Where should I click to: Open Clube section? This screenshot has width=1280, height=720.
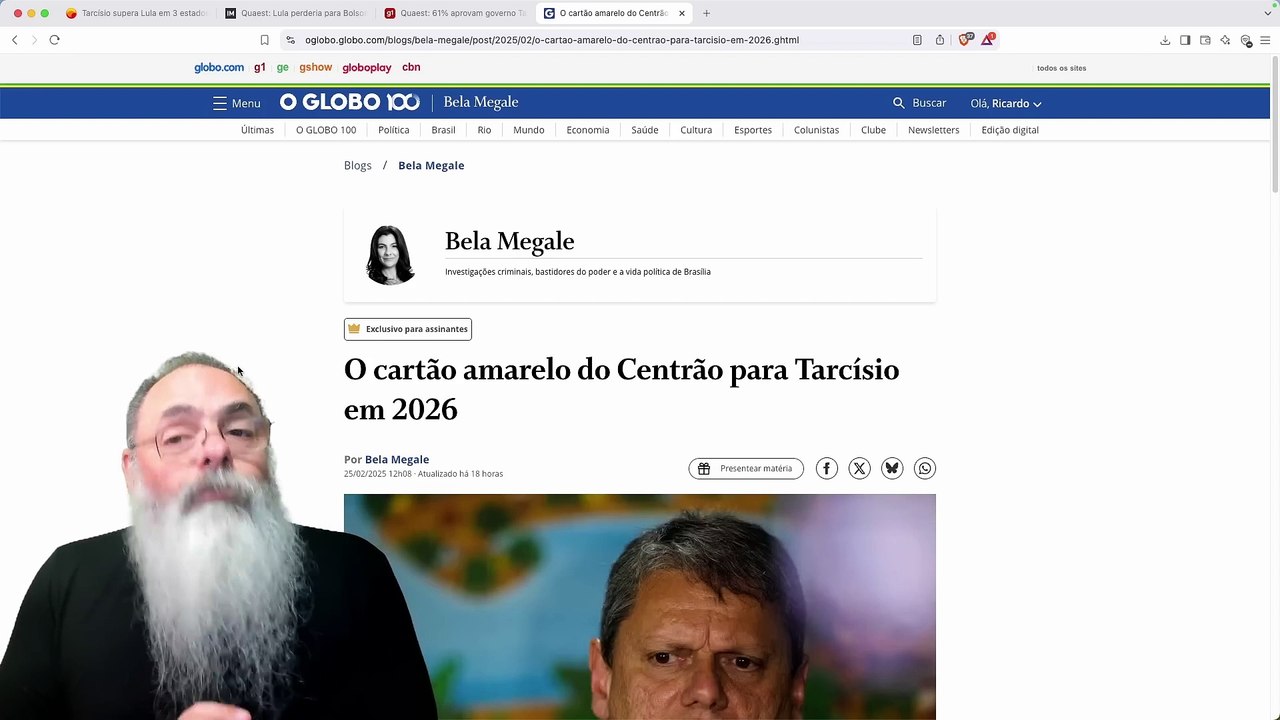click(873, 130)
